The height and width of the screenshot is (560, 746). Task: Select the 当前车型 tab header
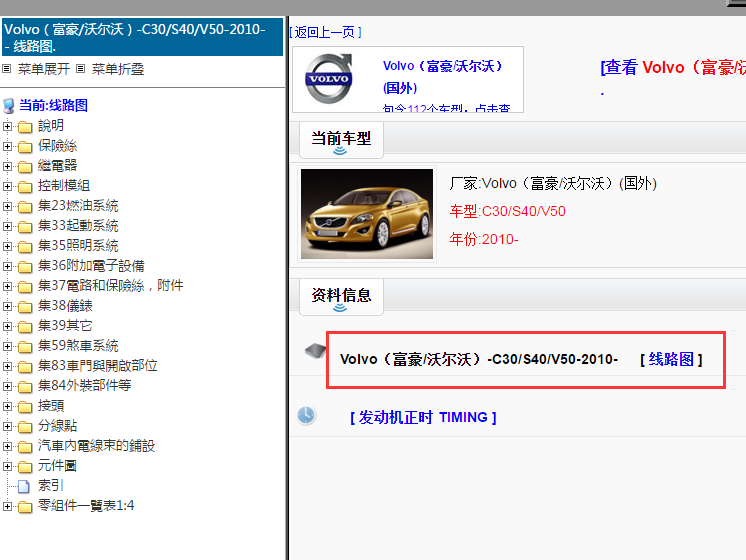pyautogui.click(x=341, y=140)
